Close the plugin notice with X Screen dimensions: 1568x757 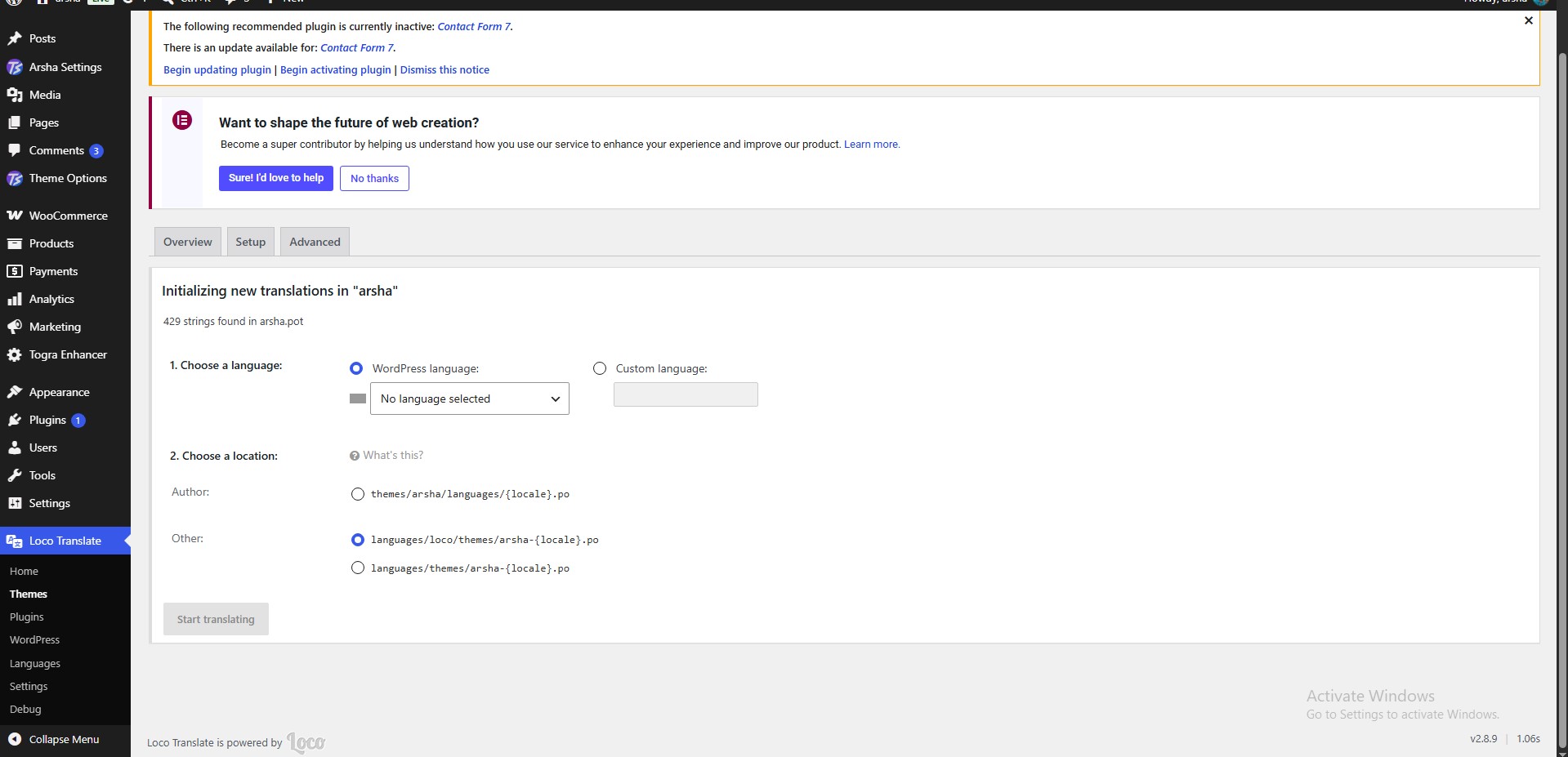[x=1529, y=20]
